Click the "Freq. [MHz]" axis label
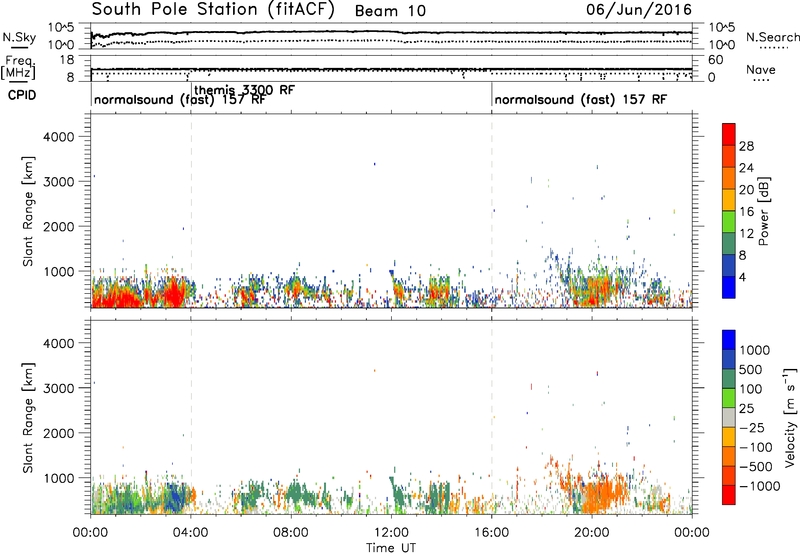 (x=19, y=68)
